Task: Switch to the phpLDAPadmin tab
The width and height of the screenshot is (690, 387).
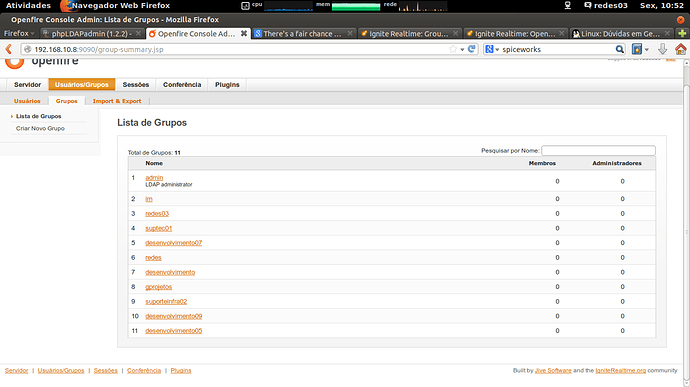Action: point(92,33)
